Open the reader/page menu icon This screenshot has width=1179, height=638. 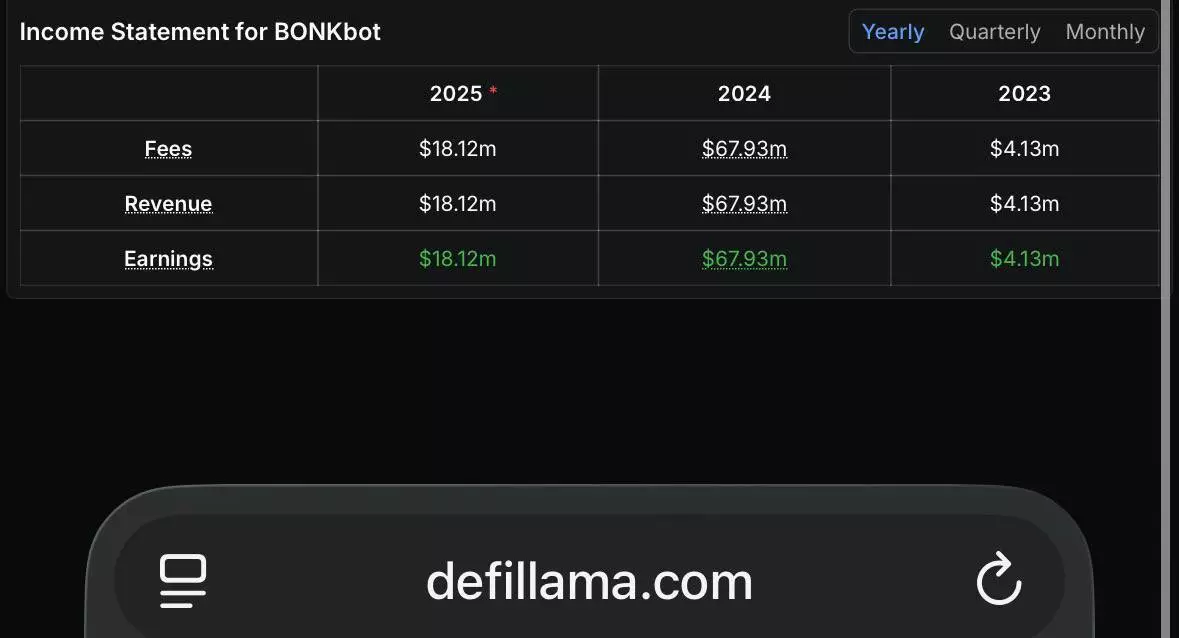coord(183,581)
